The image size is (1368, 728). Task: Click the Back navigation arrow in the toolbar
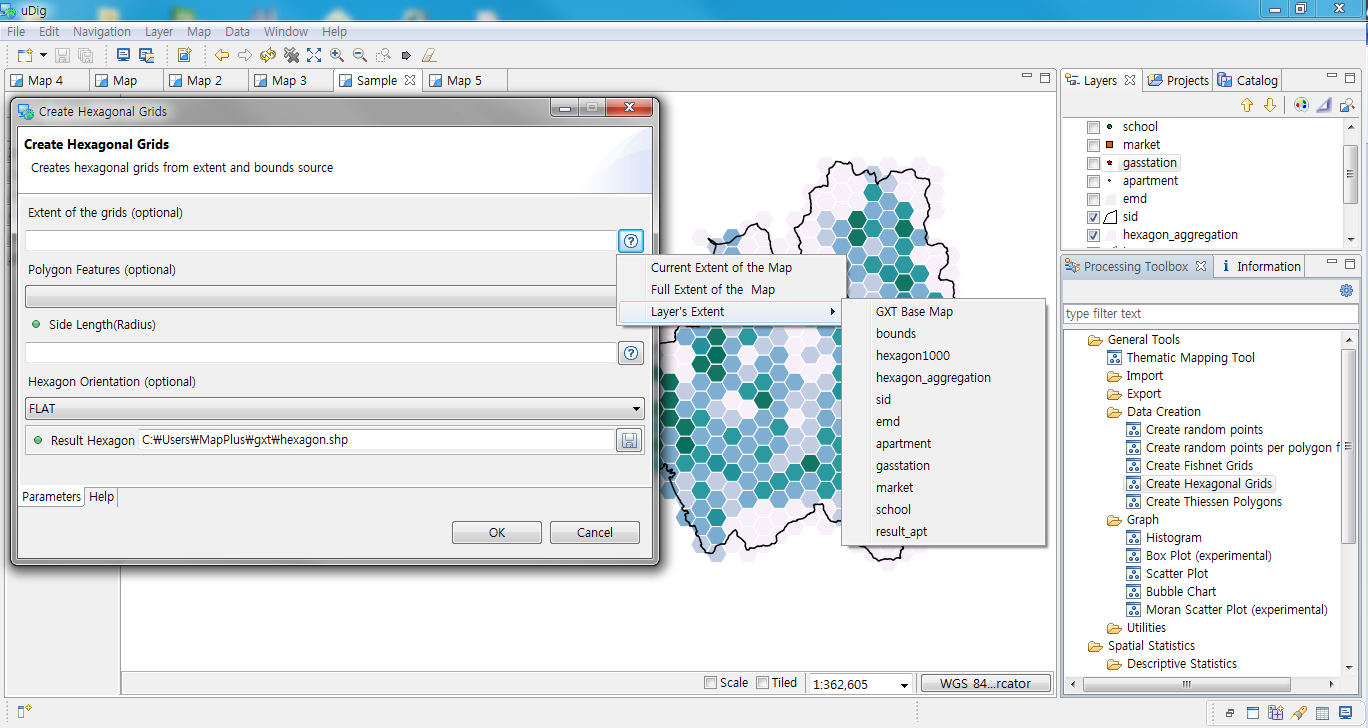222,55
